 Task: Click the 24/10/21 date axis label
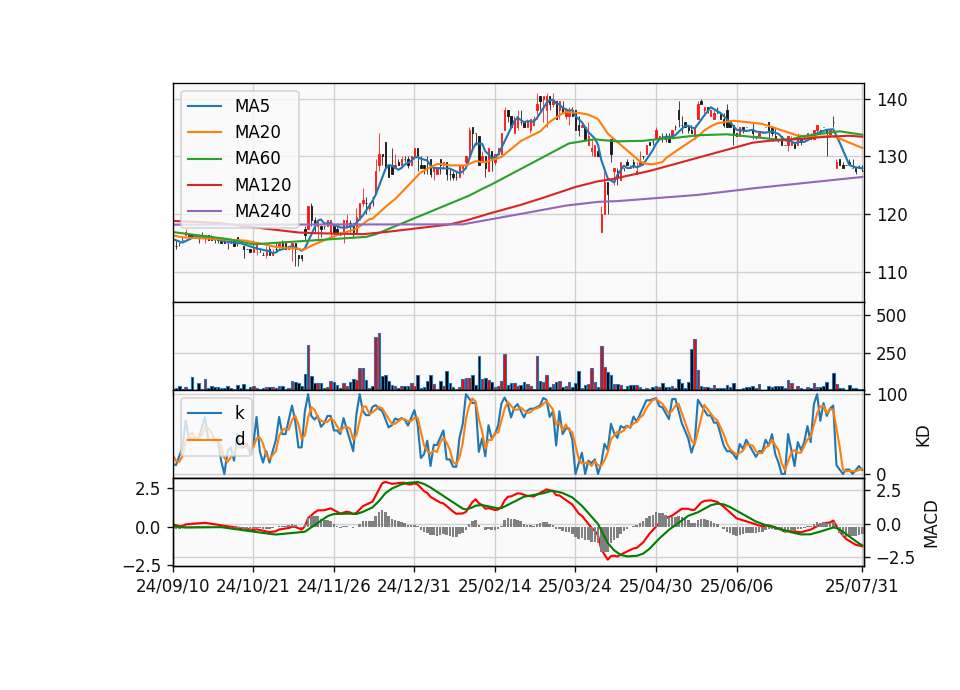click(253, 586)
